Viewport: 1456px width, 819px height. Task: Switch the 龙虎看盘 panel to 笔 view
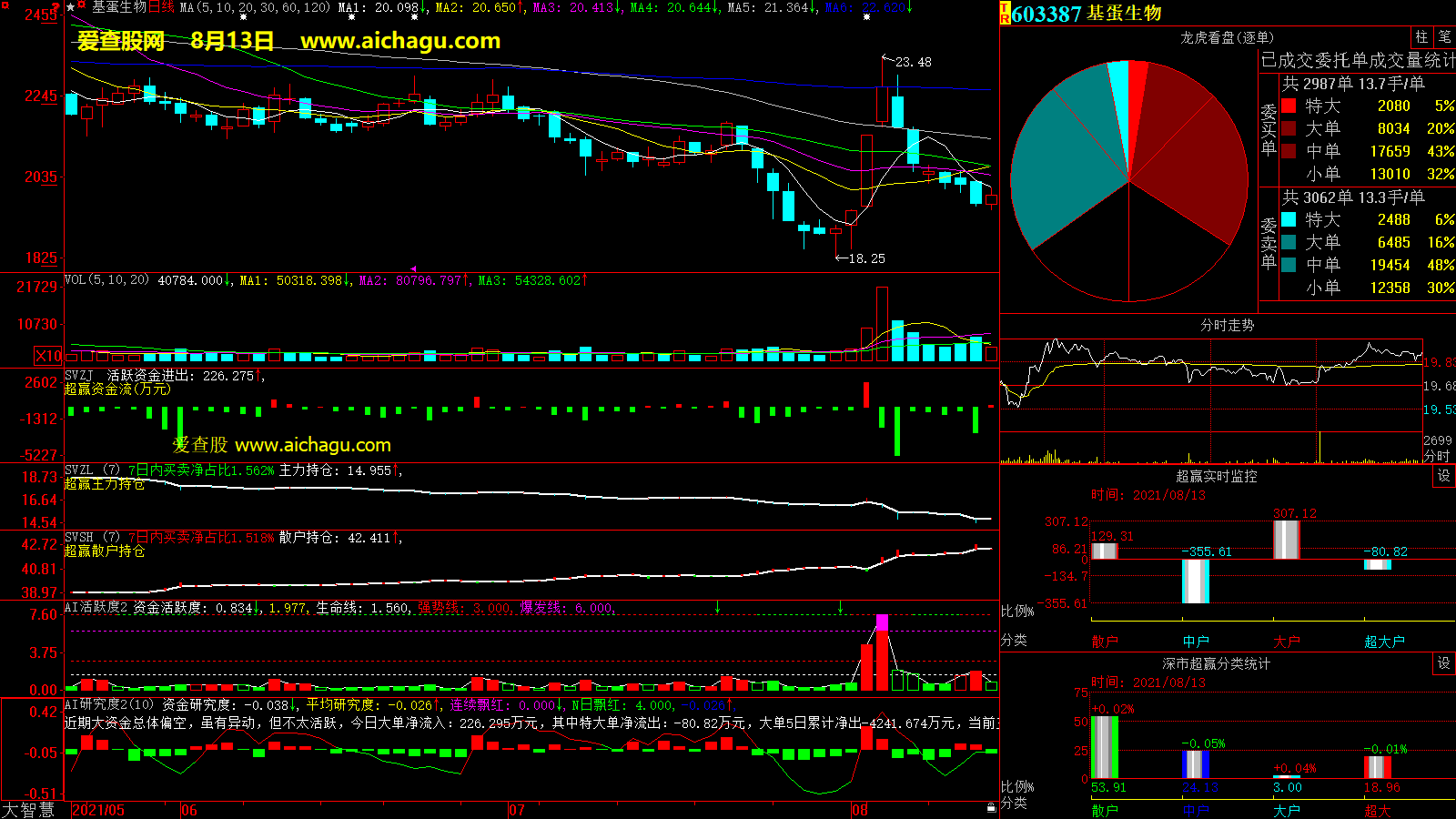1444,36
